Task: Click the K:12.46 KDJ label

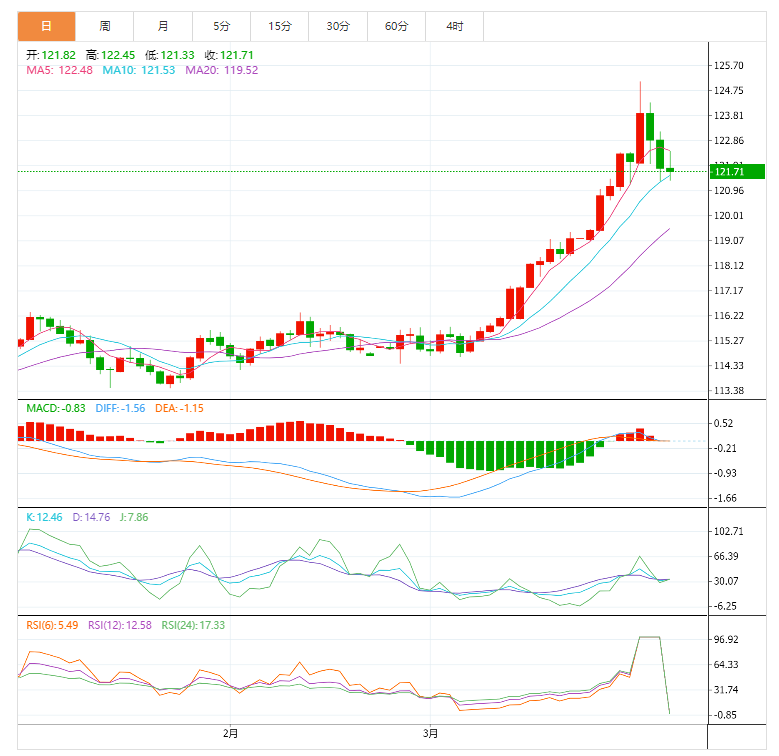Action: 44,517
